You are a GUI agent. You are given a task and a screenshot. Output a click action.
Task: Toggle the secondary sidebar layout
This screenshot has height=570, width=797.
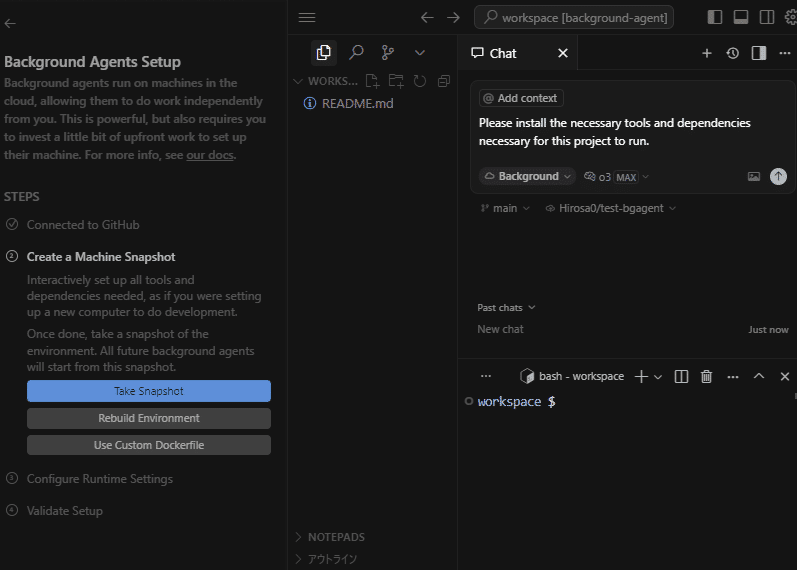tap(767, 17)
